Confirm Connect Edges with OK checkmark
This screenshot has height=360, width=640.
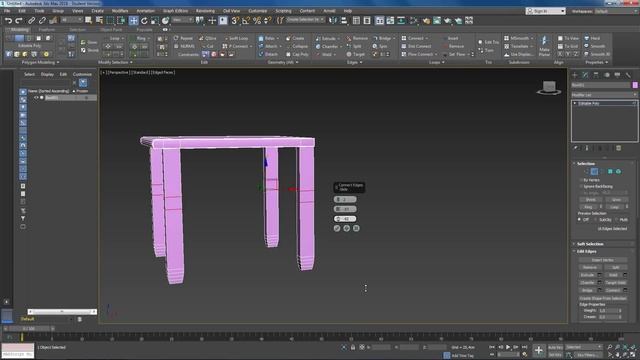click(337, 229)
